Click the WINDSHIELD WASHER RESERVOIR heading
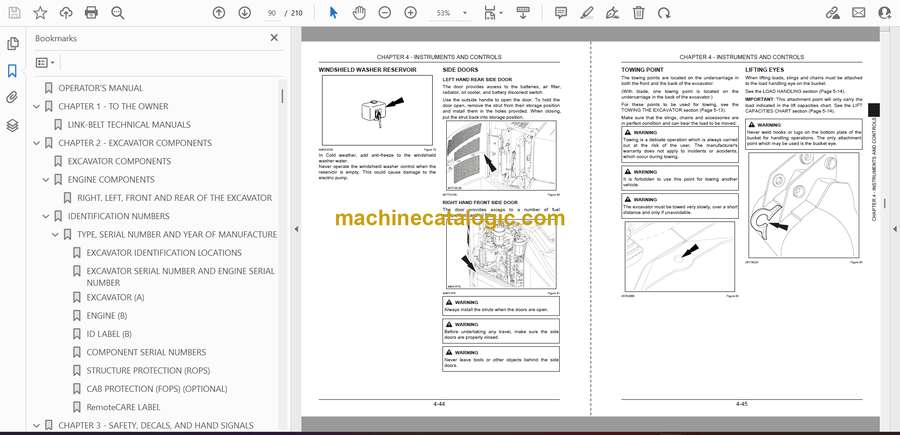The height and width of the screenshot is (435, 900). 367,70
